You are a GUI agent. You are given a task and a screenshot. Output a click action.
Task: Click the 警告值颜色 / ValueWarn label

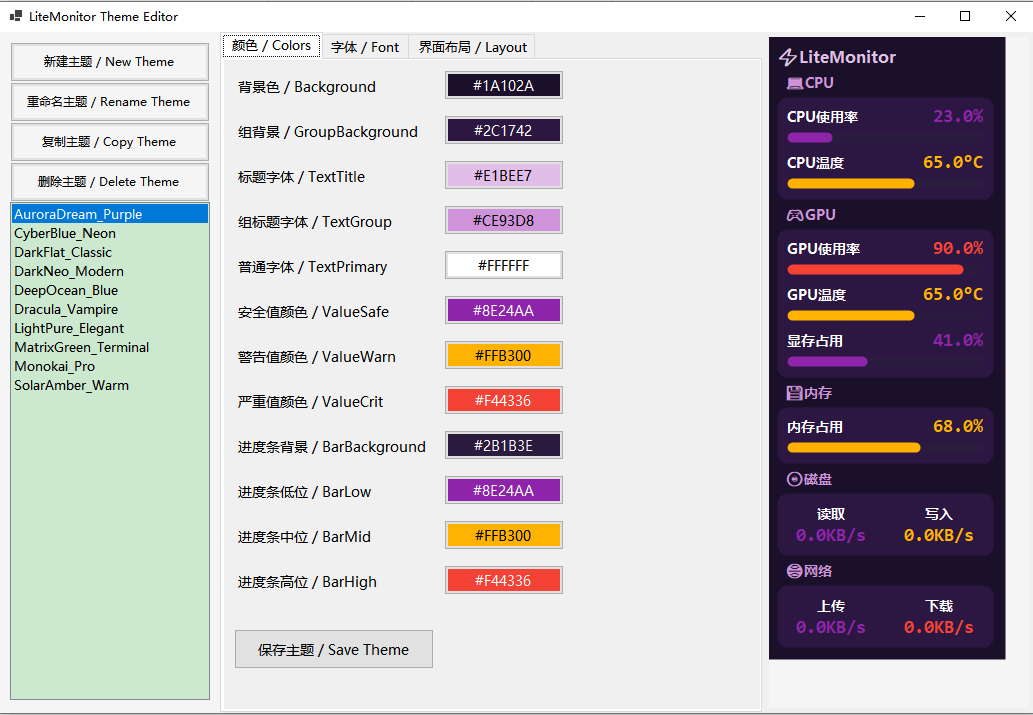(x=317, y=357)
